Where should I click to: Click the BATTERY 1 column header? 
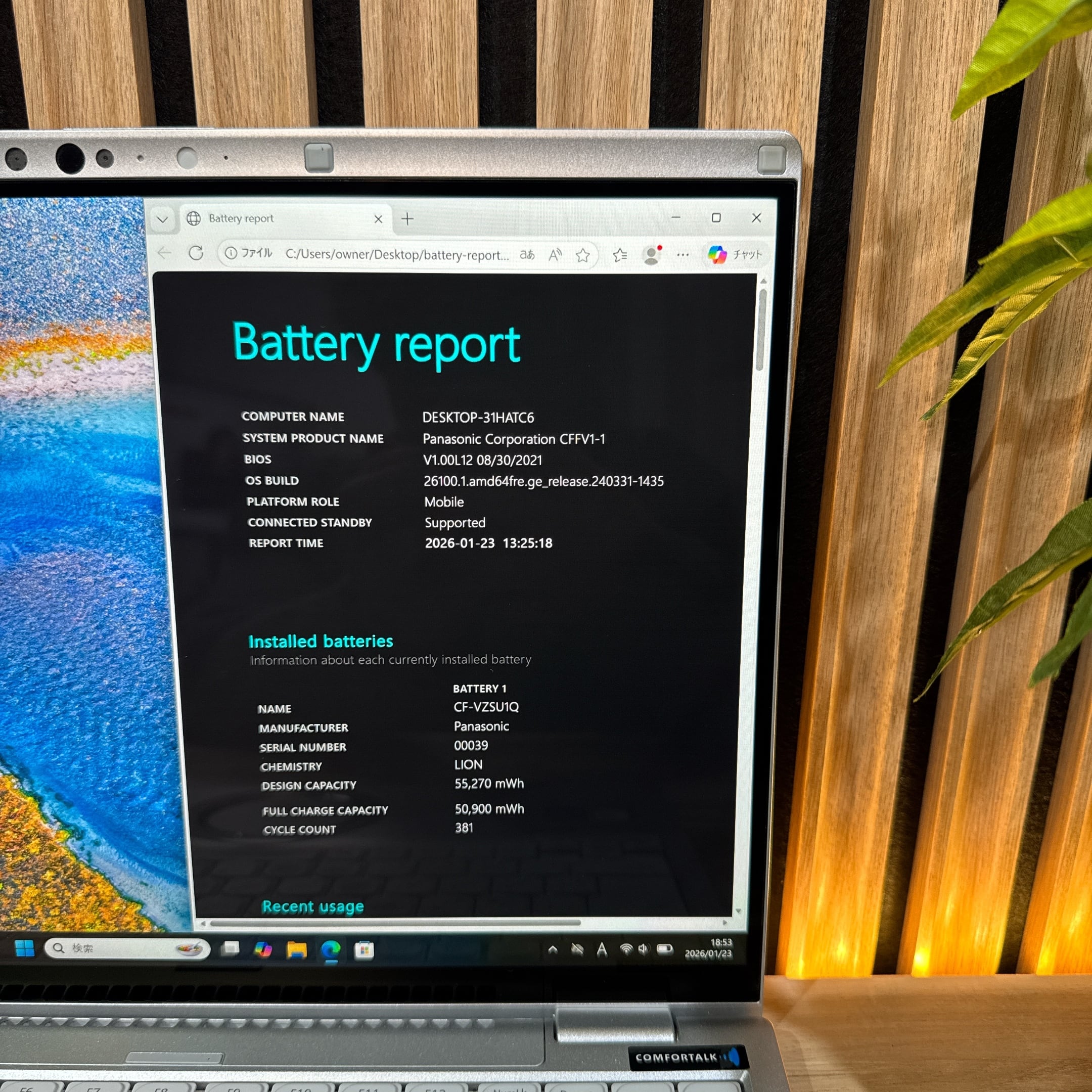480,689
